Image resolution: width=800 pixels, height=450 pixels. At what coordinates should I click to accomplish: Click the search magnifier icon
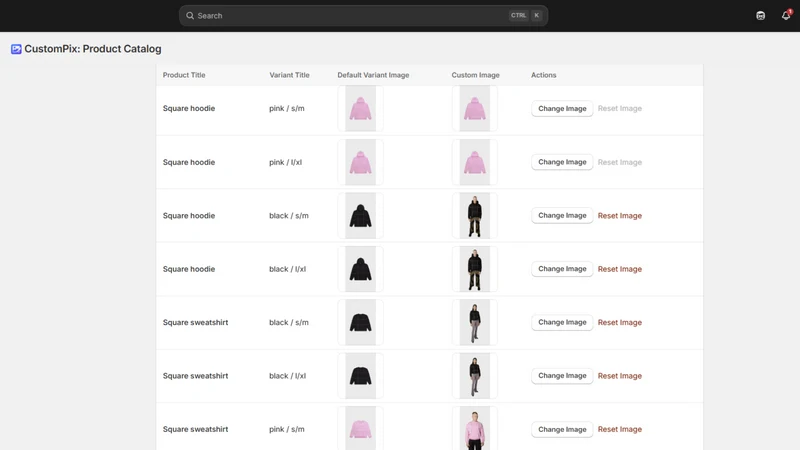pos(190,16)
